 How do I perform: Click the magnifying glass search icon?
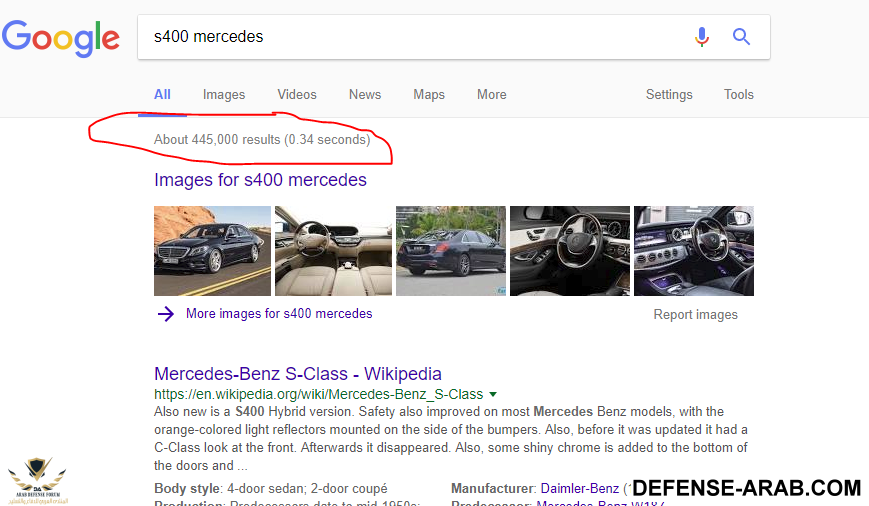click(x=741, y=37)
